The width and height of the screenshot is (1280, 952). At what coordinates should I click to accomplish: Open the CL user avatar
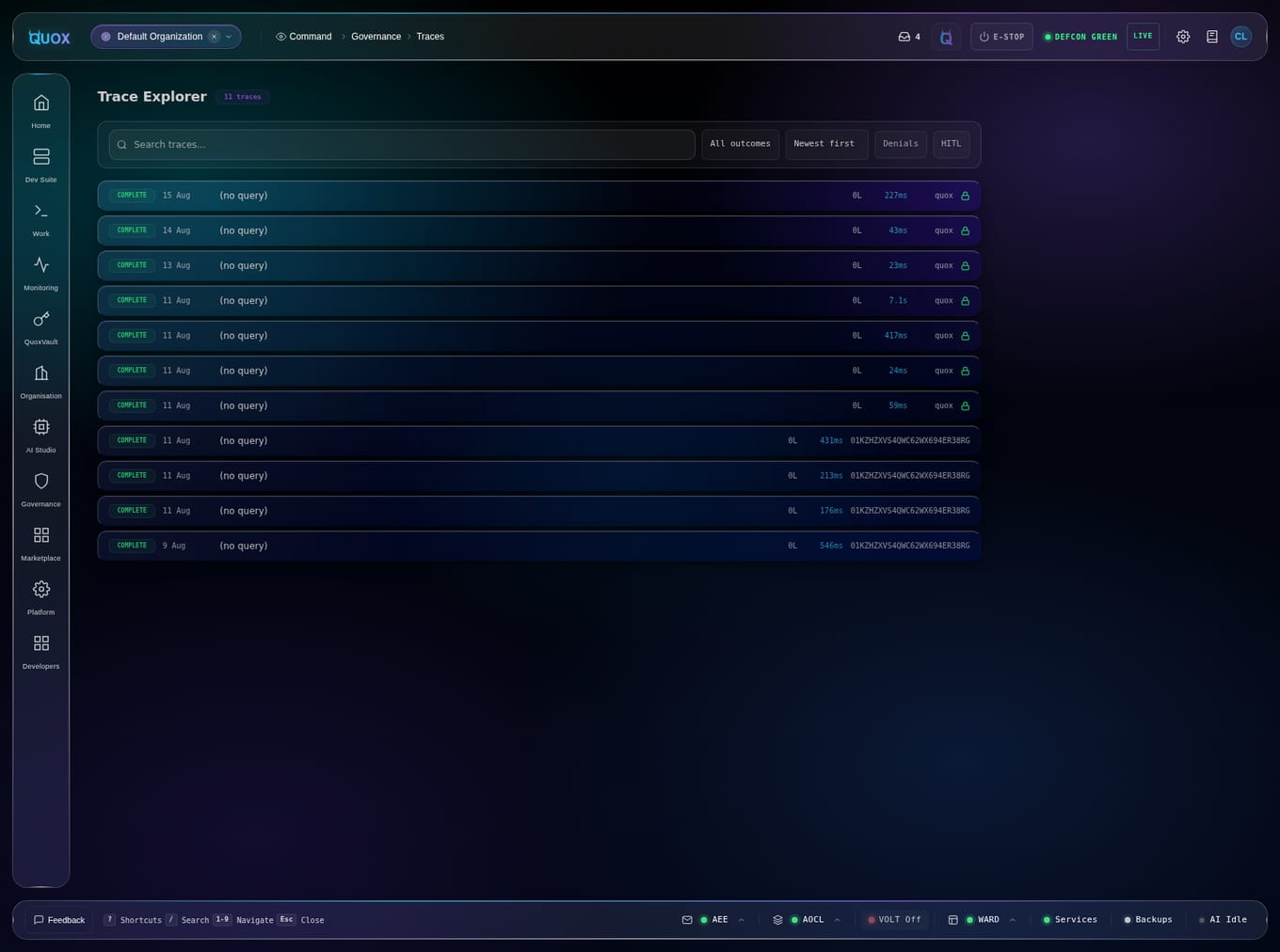tap(1240, 37)
